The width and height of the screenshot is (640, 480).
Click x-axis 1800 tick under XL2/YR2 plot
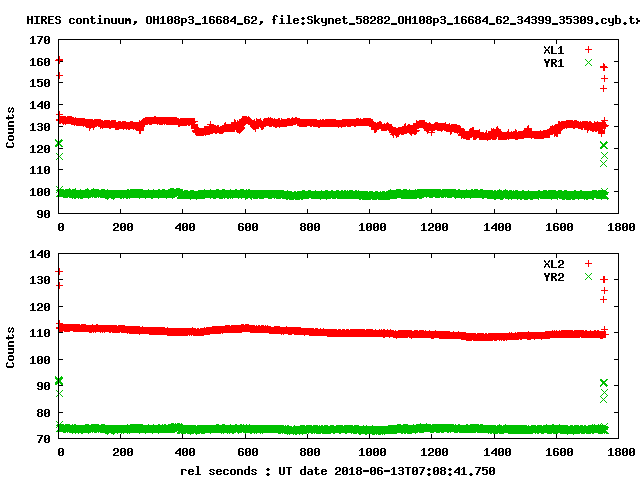coord(621,452)
